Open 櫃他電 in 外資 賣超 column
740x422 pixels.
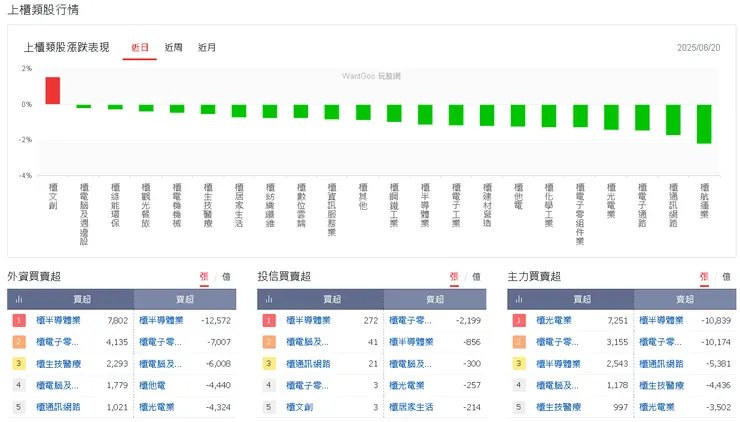click(x=152, y=385)
